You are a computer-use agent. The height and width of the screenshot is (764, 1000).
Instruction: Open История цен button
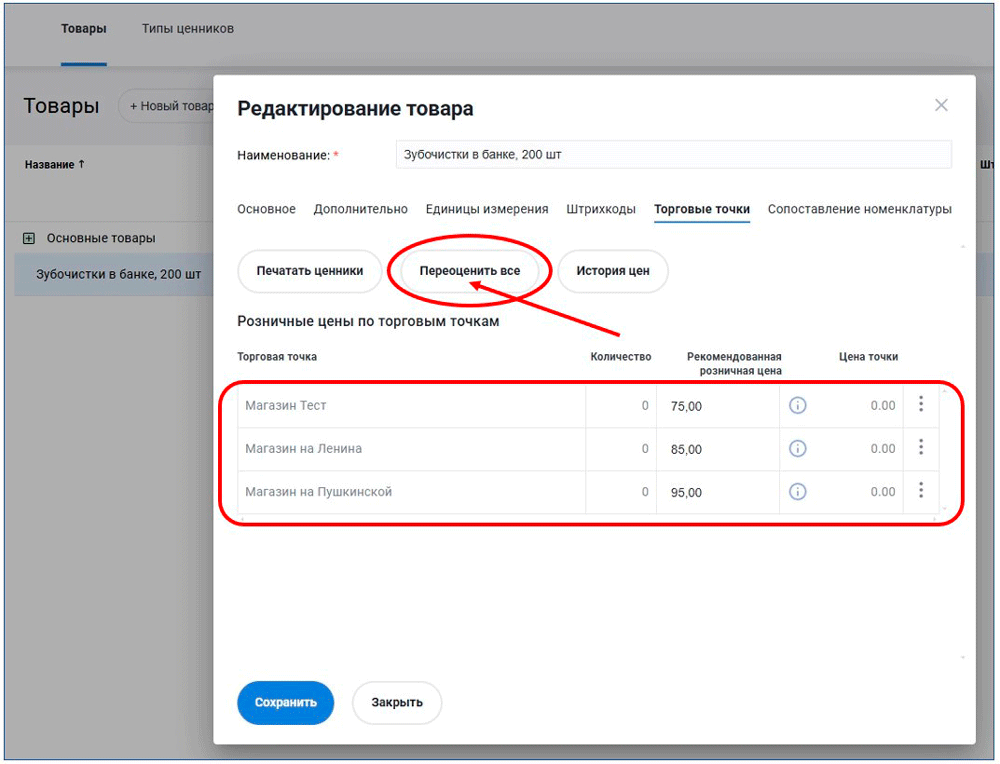click(x=612, y=271)
